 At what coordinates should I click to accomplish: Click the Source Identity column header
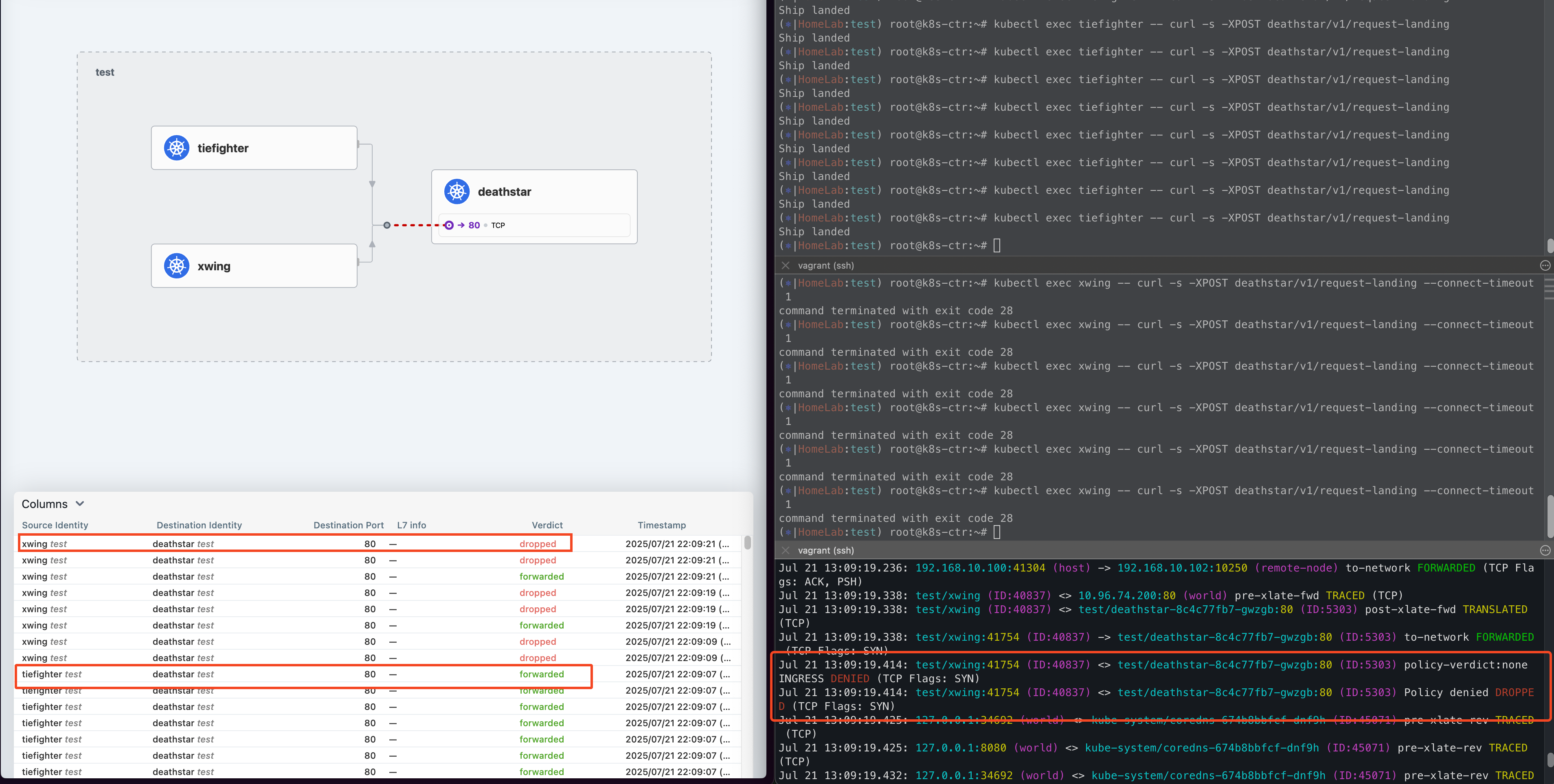pyautogui.click(x=55, y=525)
